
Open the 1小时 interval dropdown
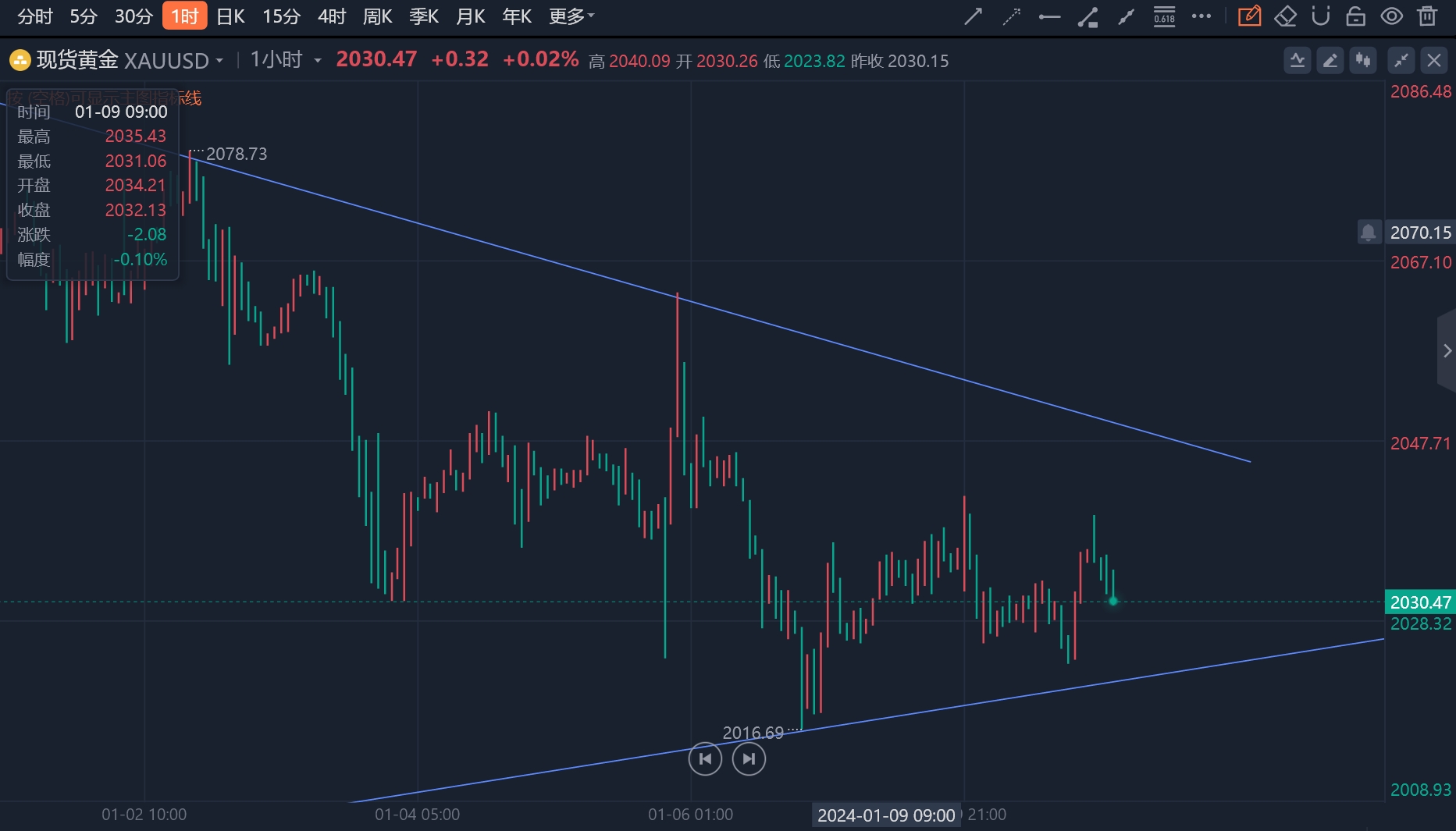coord(286,60)
